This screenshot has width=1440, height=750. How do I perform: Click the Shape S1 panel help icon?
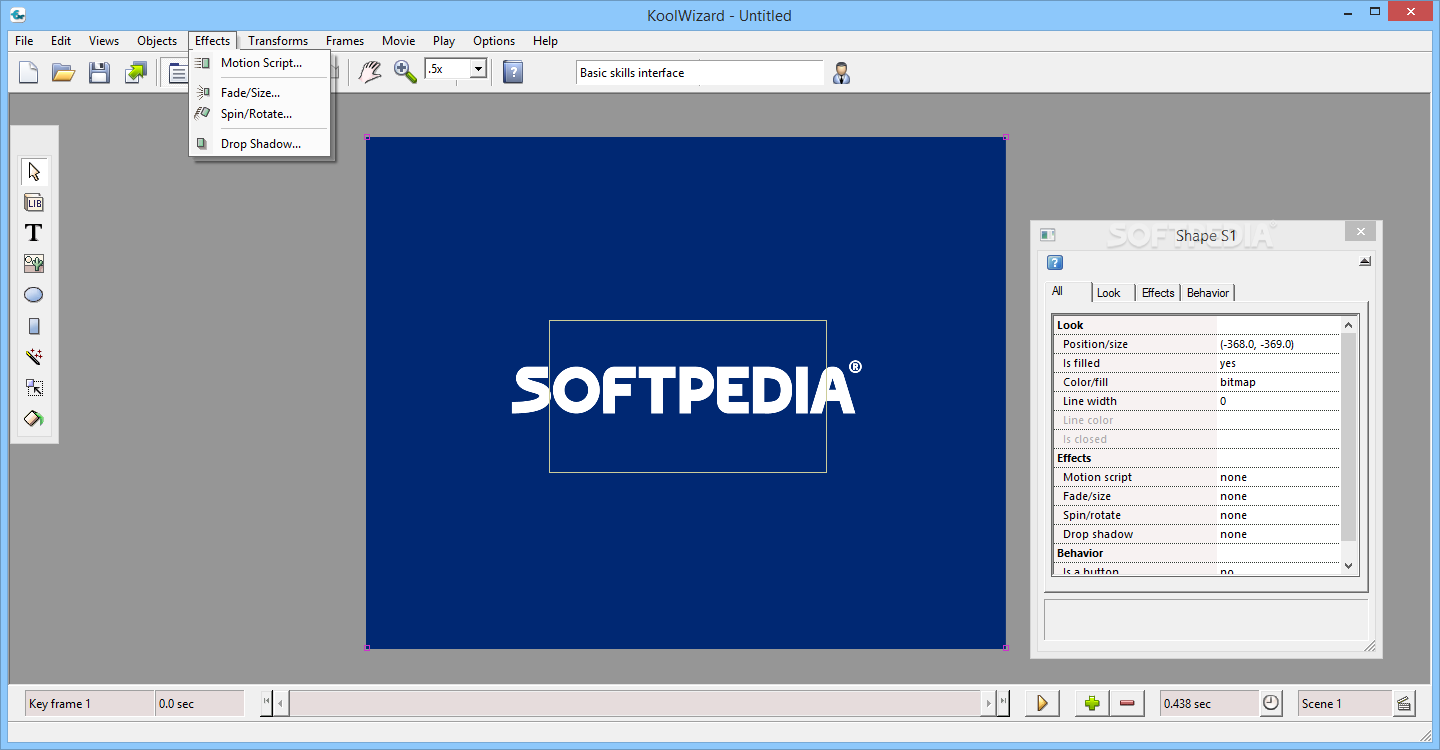tap(1055, 263)
